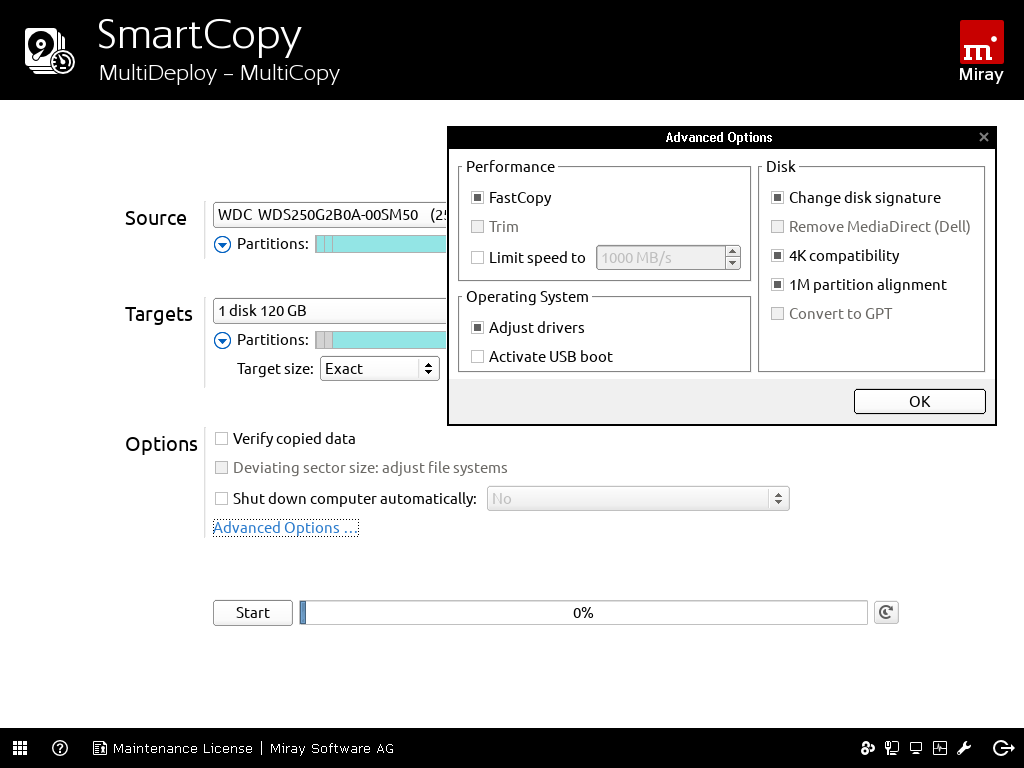Uncheck Change disk signature
The width and height of the screenshot is (1024, 768).
click(778, 198)
